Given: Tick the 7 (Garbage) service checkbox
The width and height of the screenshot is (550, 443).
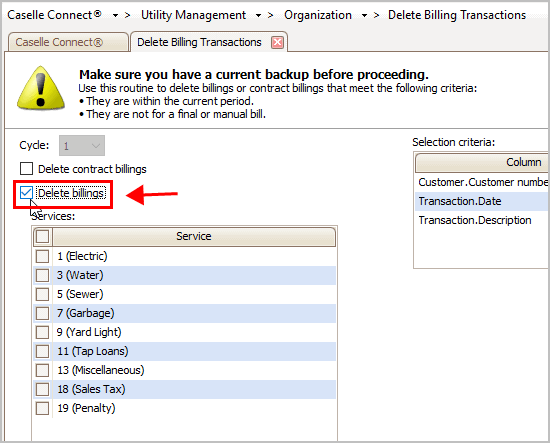Looking at the screenshot, I should point(42,313).
